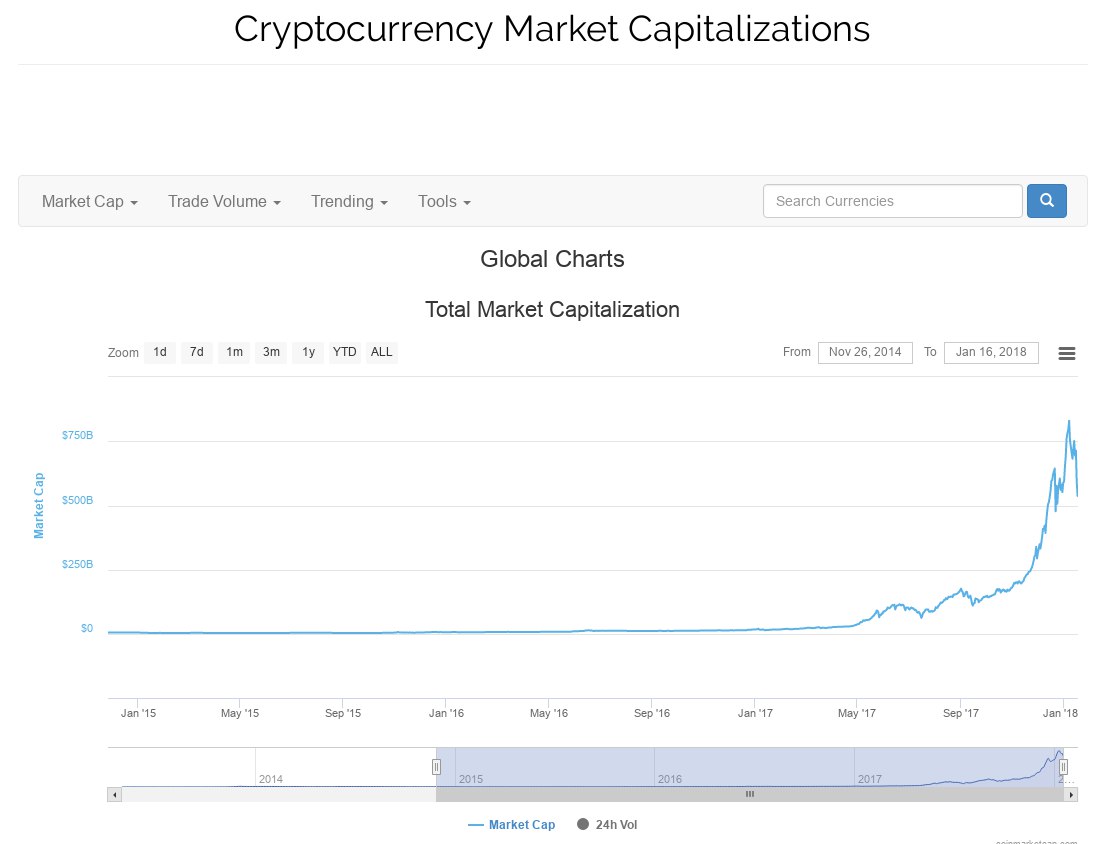Click the navigator right scroll arrow
The width and height of the screenshot is (1102, 844).
pos(1071,795)
